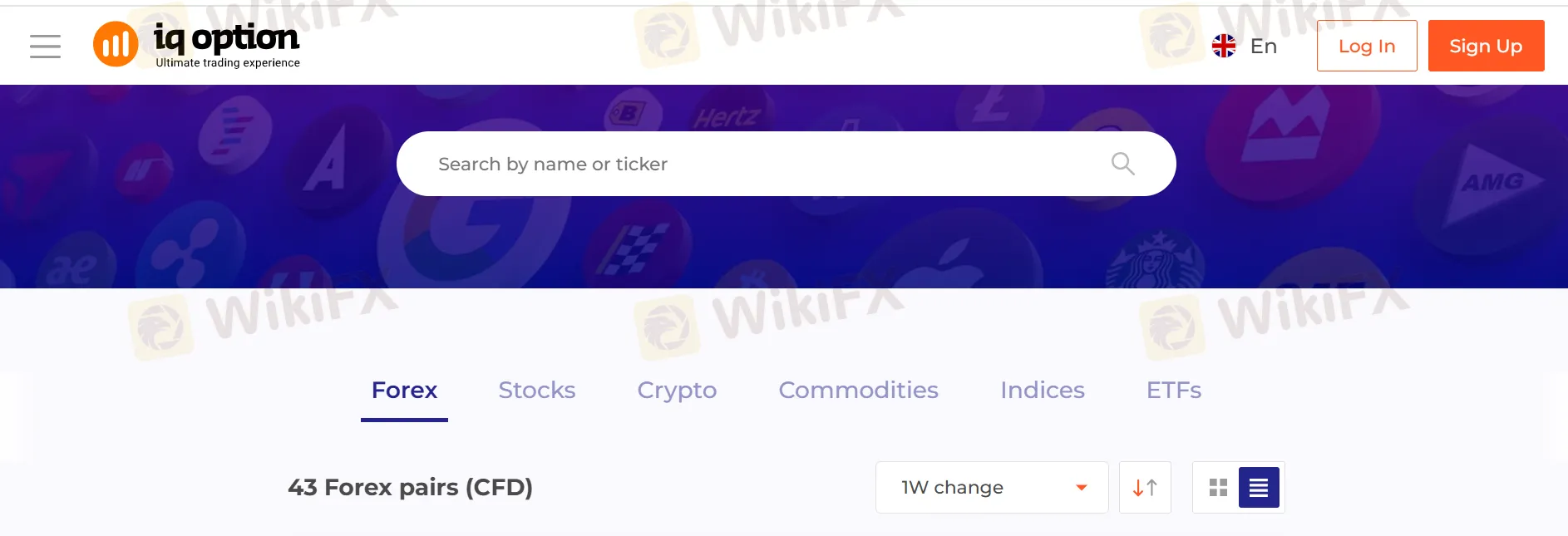Select the Forex tab

click(404, 391)
